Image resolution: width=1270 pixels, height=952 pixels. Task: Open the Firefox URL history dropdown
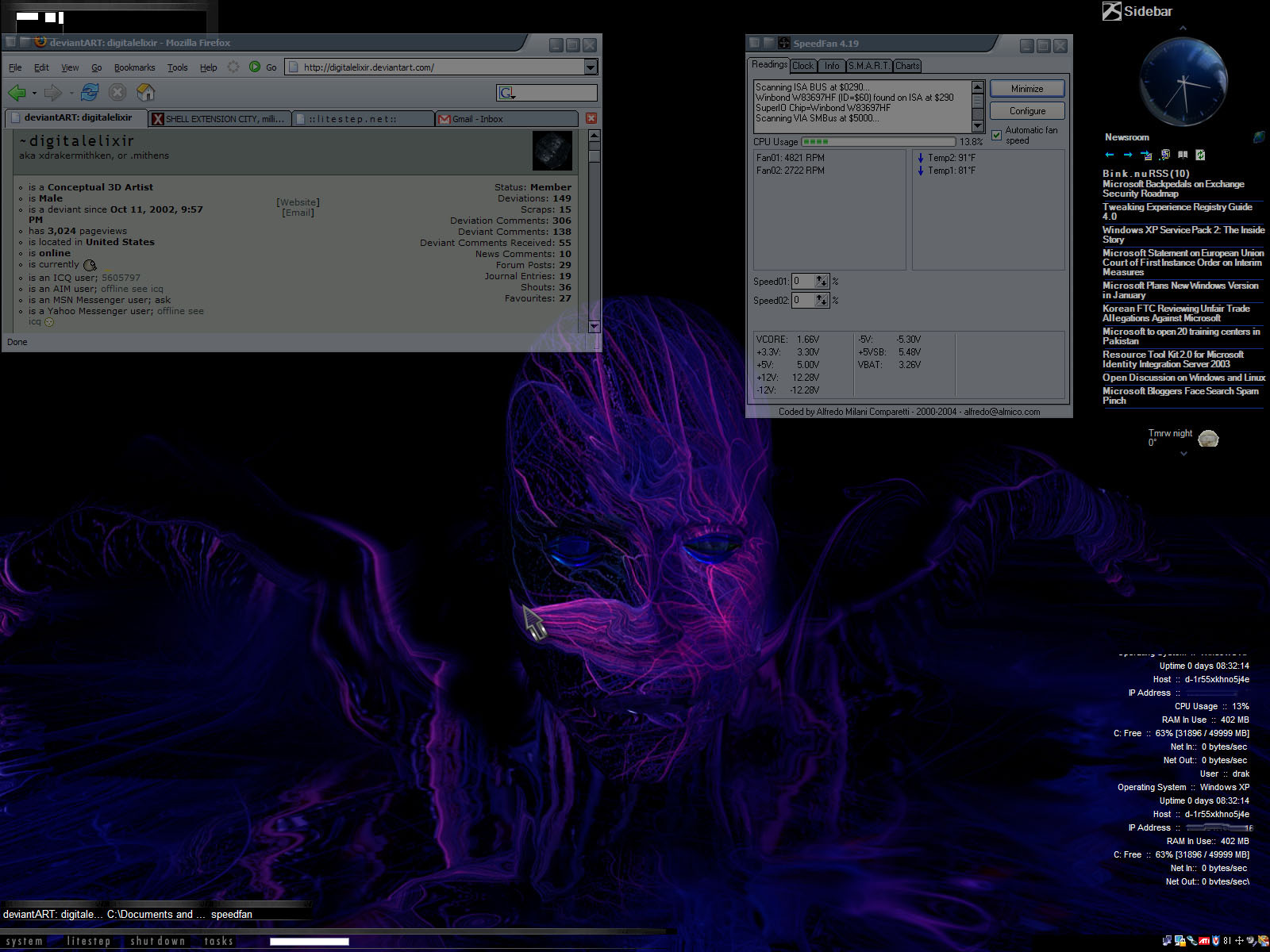(591, 67)
